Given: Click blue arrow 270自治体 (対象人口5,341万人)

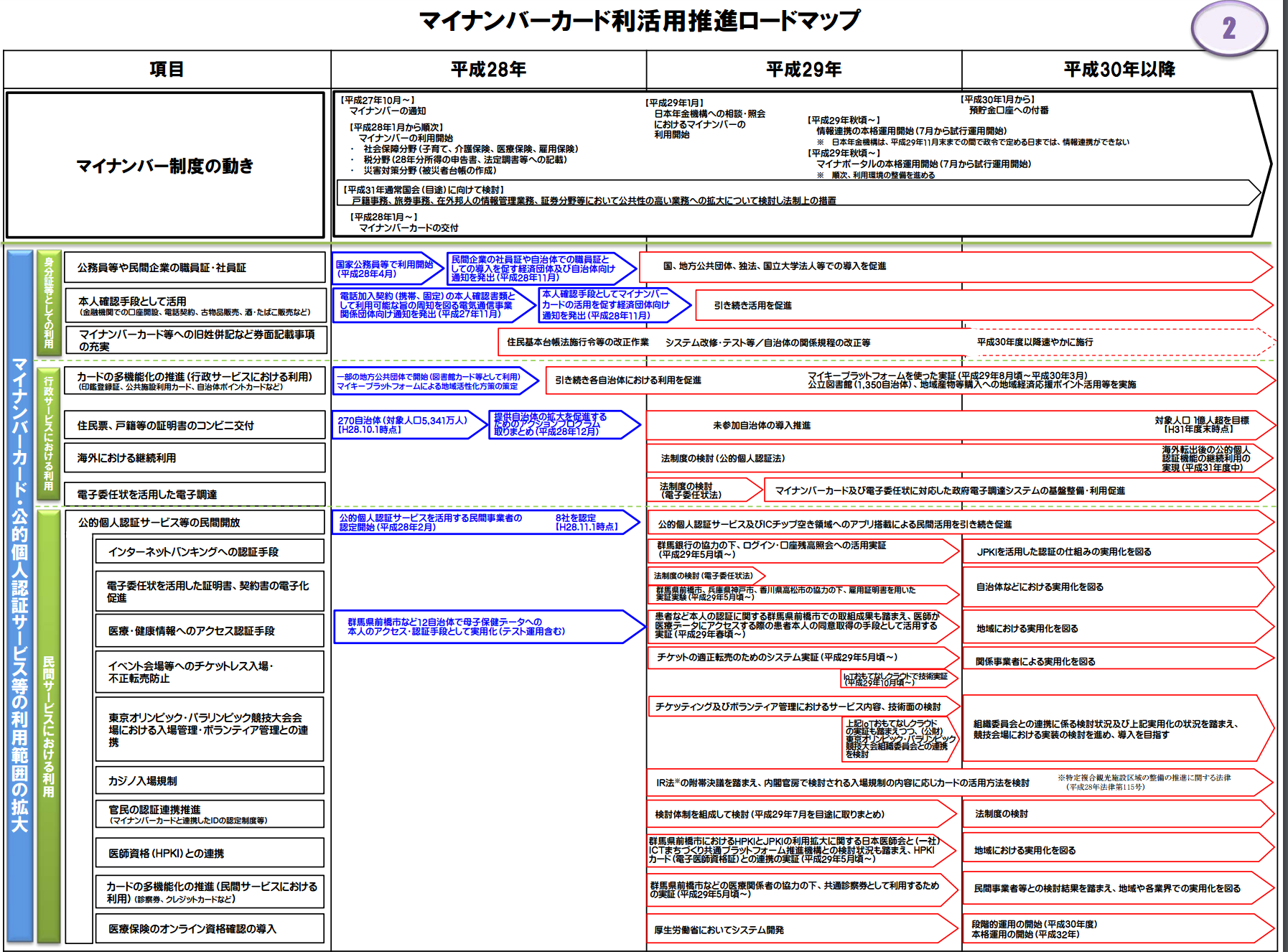Looking at the screenshot, I should coord(410,425).
